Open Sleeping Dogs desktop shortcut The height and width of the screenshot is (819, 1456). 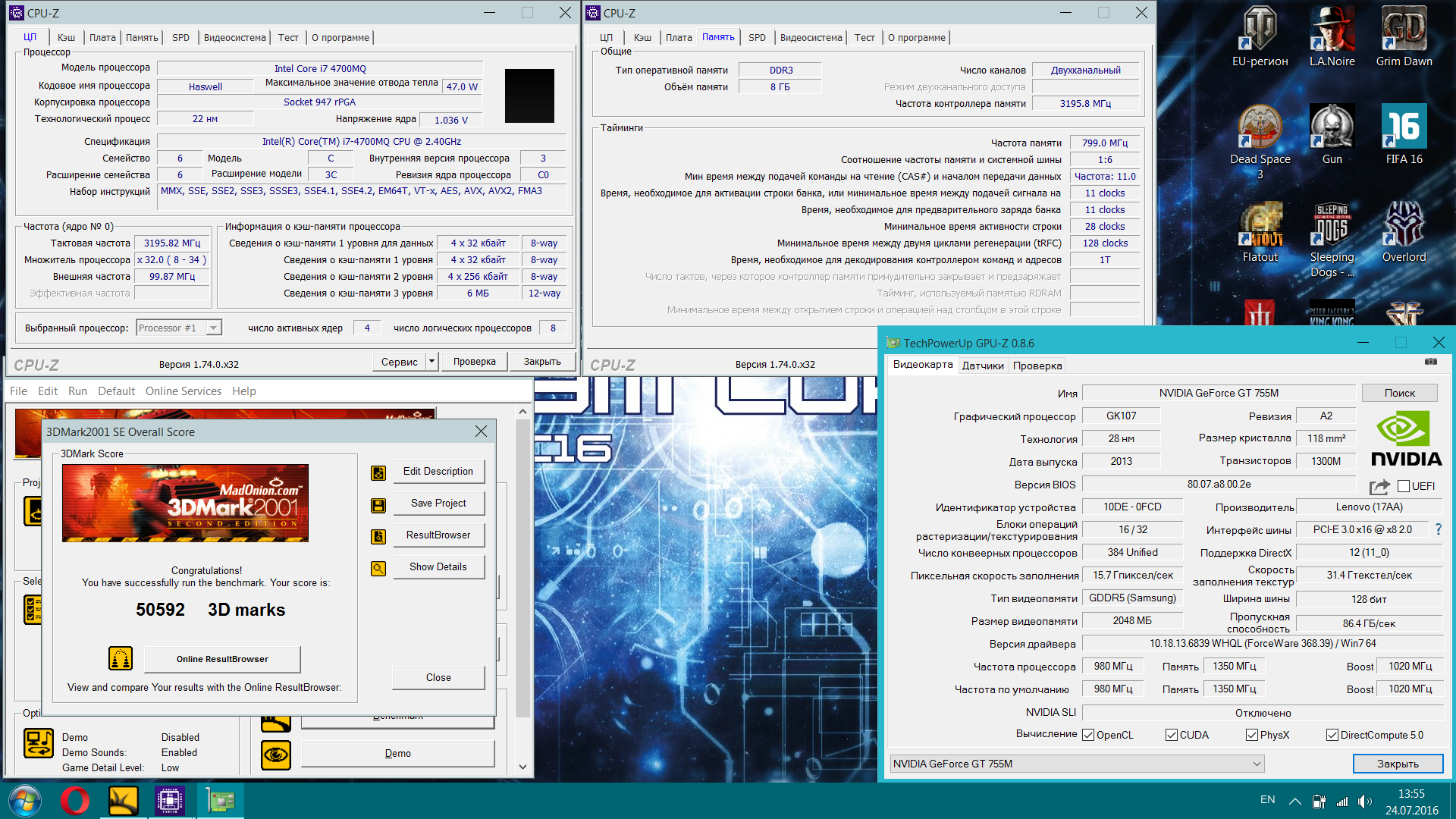pos(1332,239)
